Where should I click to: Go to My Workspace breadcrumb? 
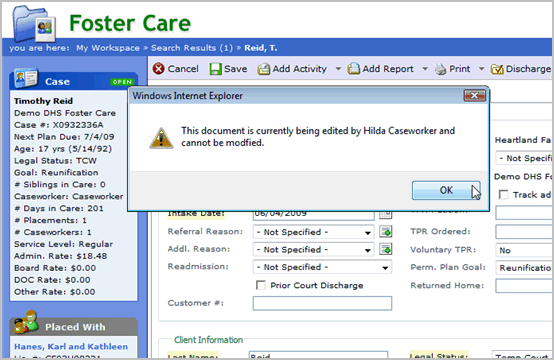108,48
